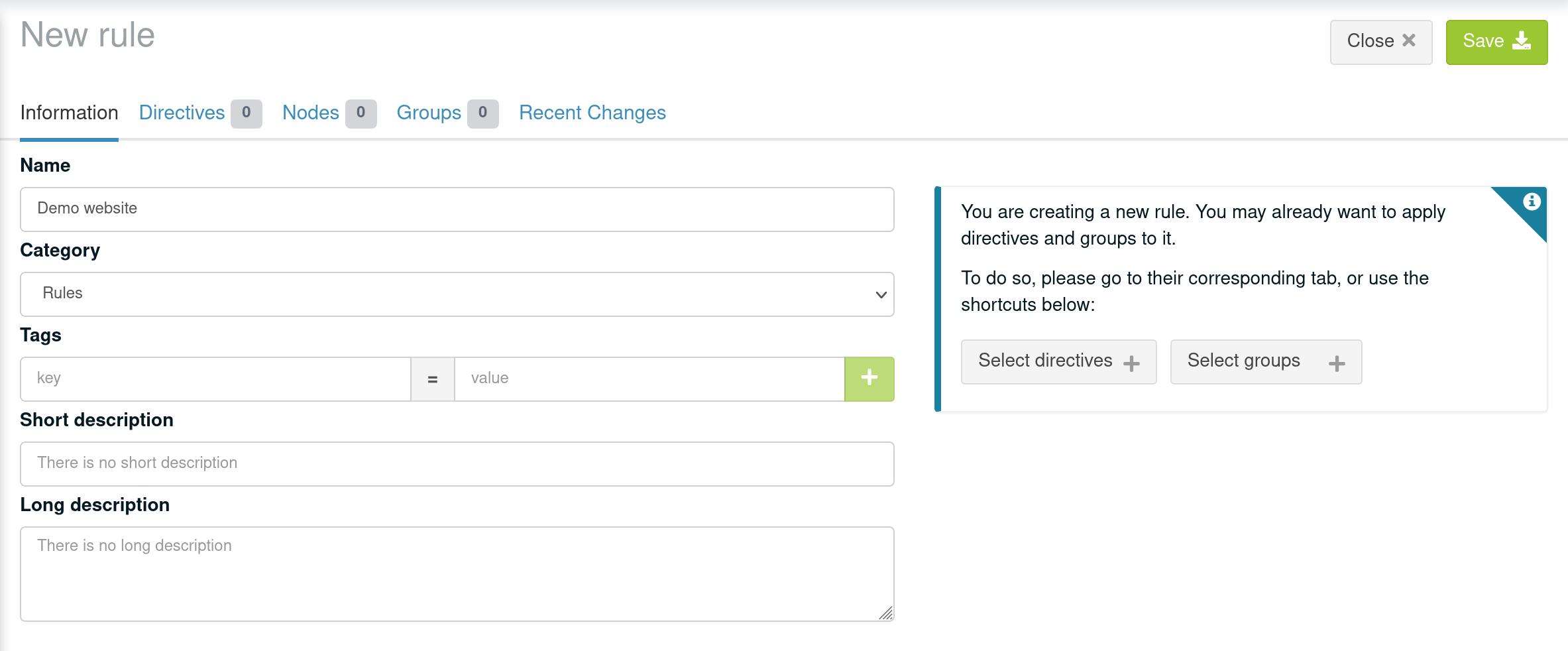Screen dimensions: 1568x651
Task: Click the plus icon beside Select directives
Action: [x=1131, y=363]
